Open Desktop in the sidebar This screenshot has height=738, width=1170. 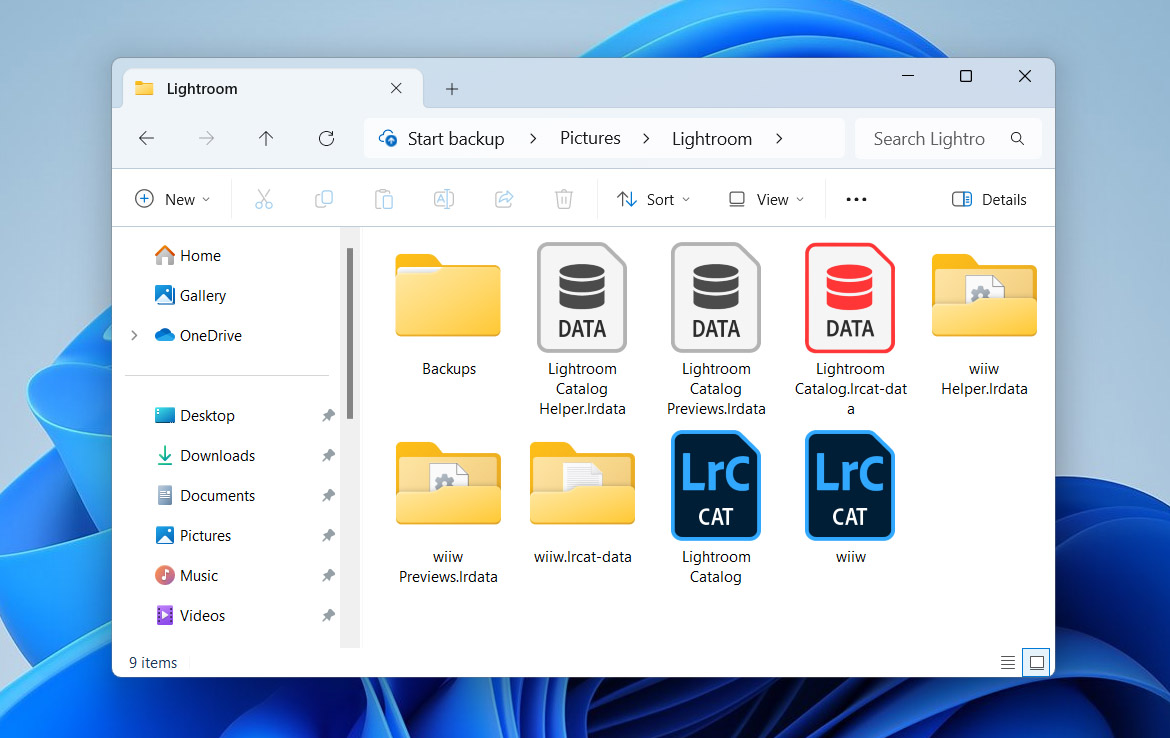195,416
